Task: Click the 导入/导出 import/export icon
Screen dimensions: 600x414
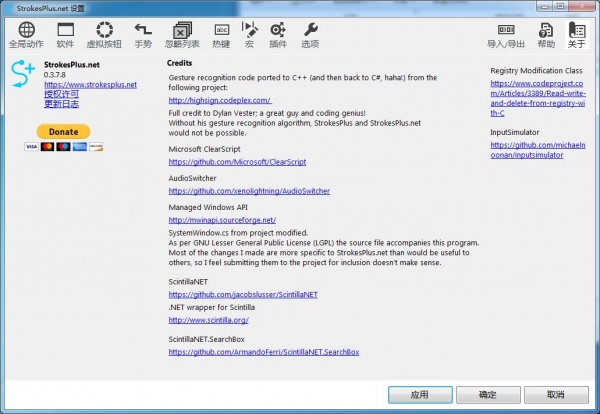Action: coord(506,35)
